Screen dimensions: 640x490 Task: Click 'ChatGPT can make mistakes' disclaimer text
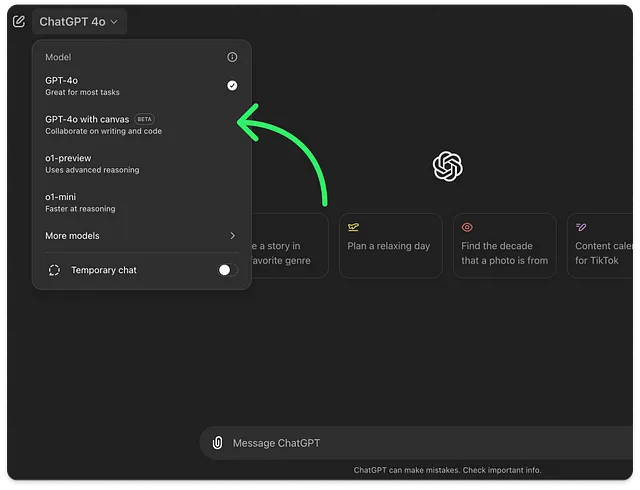pos(447,470)
